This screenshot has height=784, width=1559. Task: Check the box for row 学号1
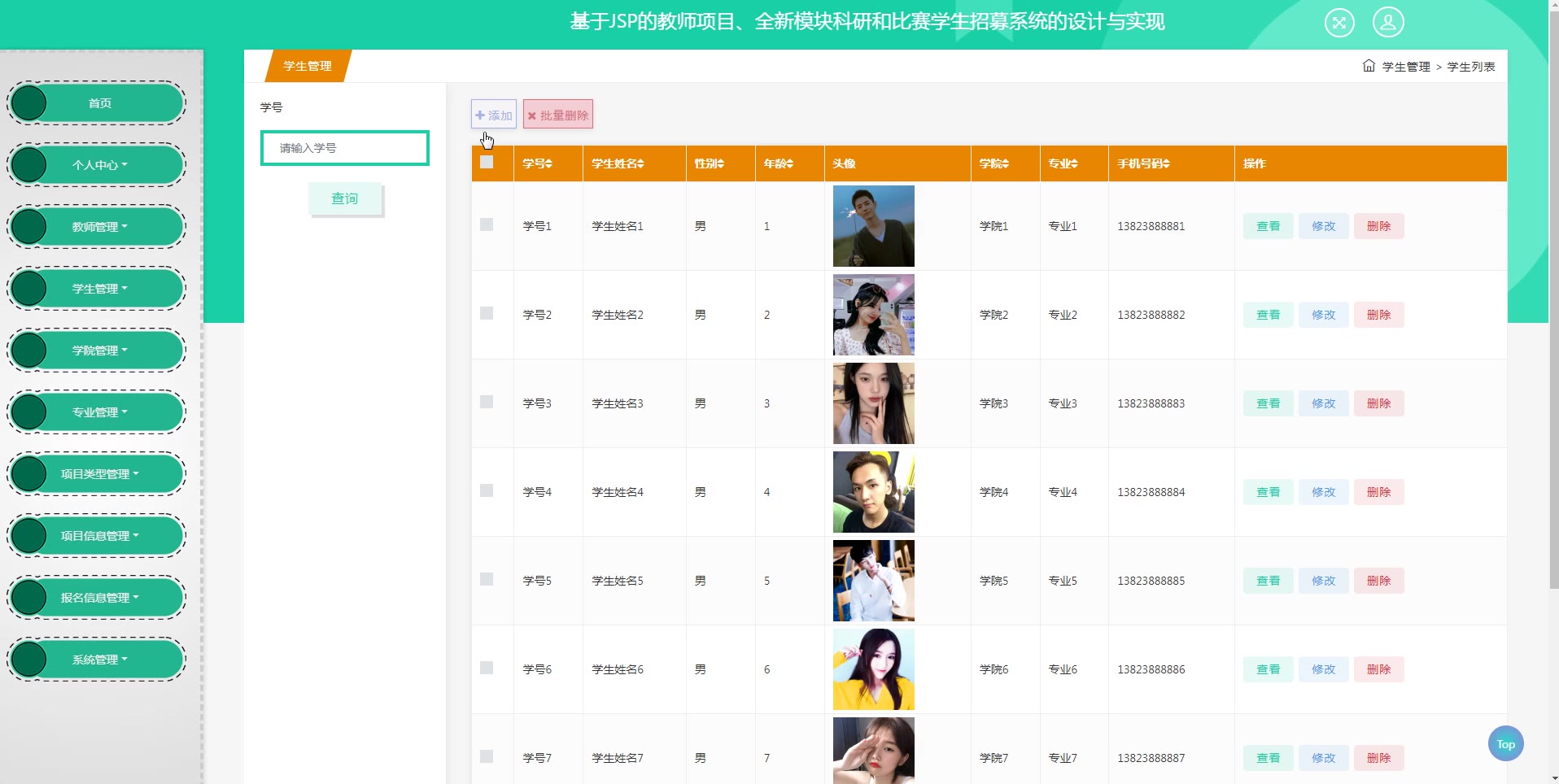point(487,224)
